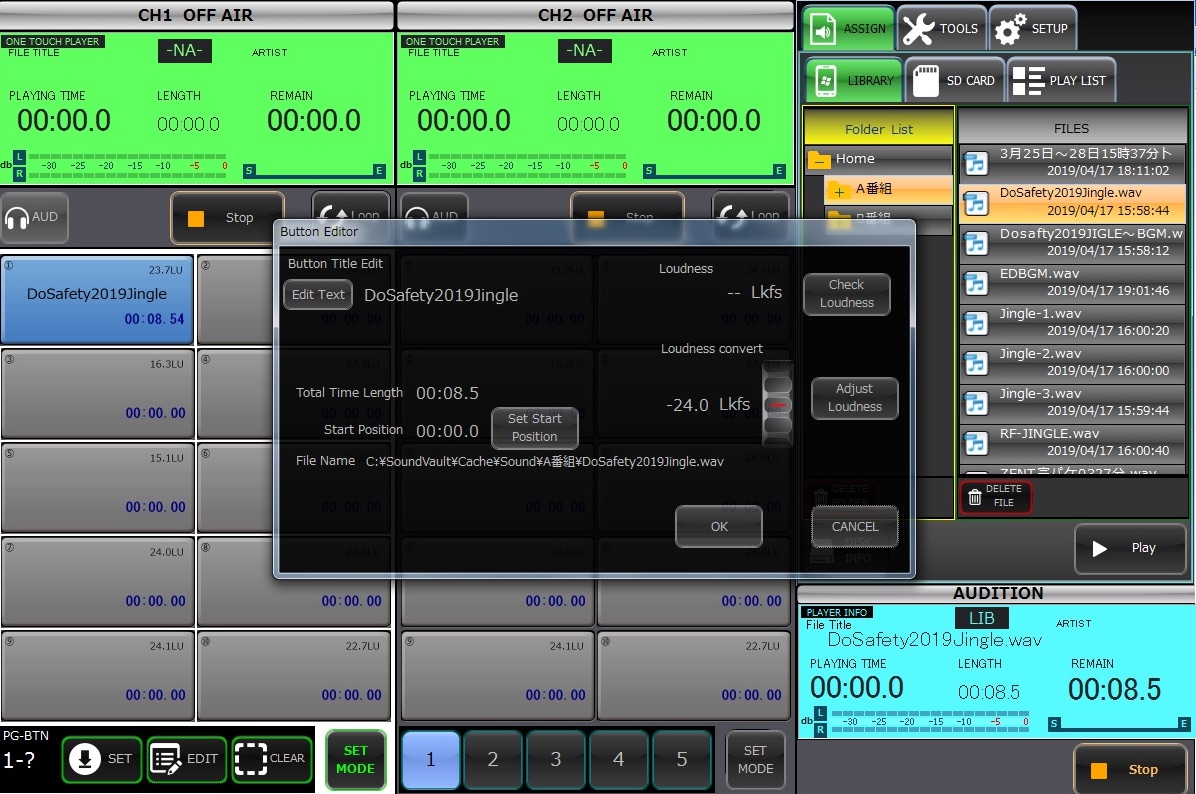Toggle CH1 AUD headphone monitoring

click(33, 217)
